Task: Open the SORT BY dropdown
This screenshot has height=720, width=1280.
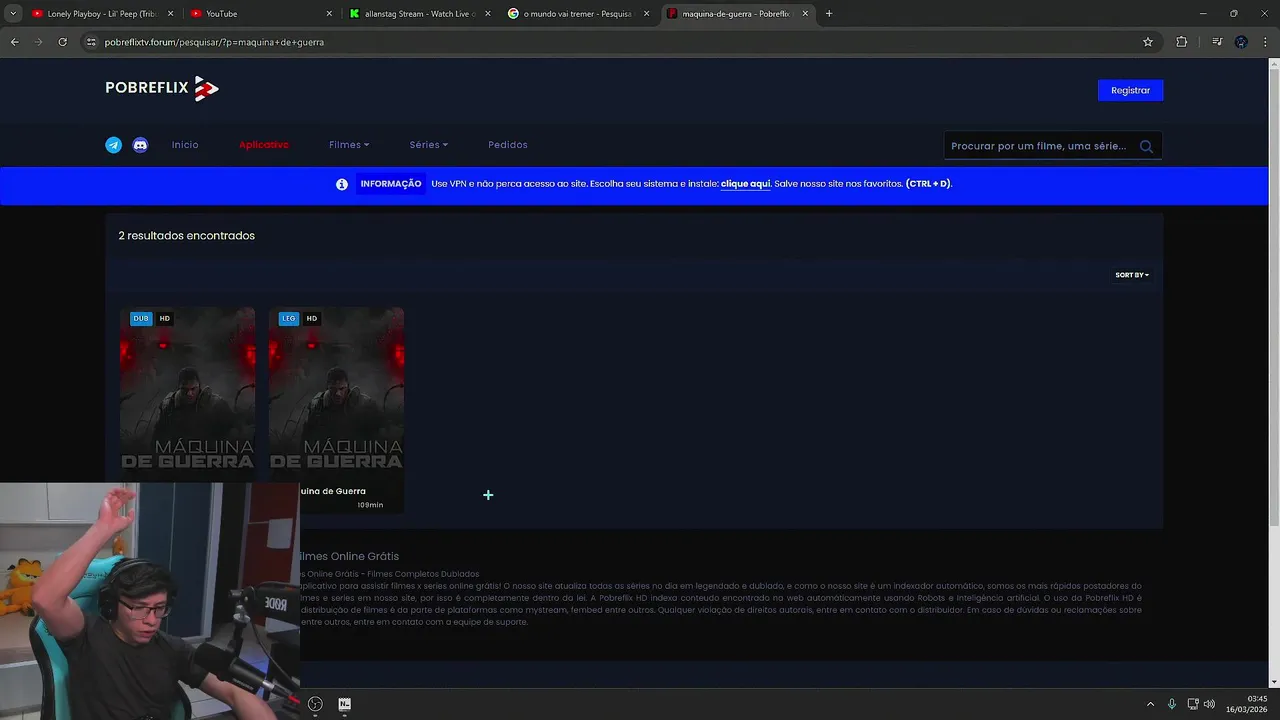Action: coord(1132,275)
